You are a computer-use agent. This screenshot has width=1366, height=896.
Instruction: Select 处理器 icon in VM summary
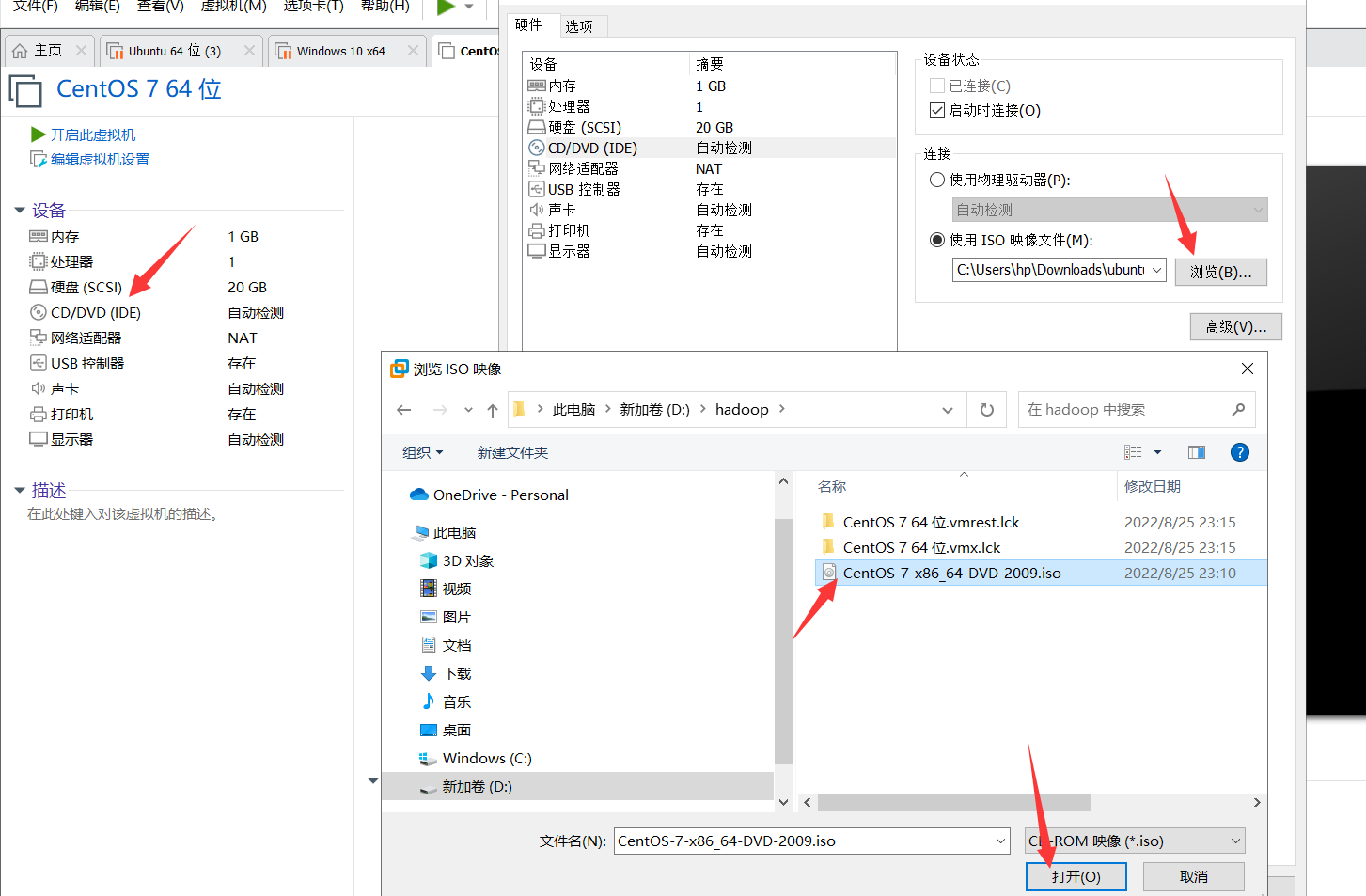pos(39,261)
